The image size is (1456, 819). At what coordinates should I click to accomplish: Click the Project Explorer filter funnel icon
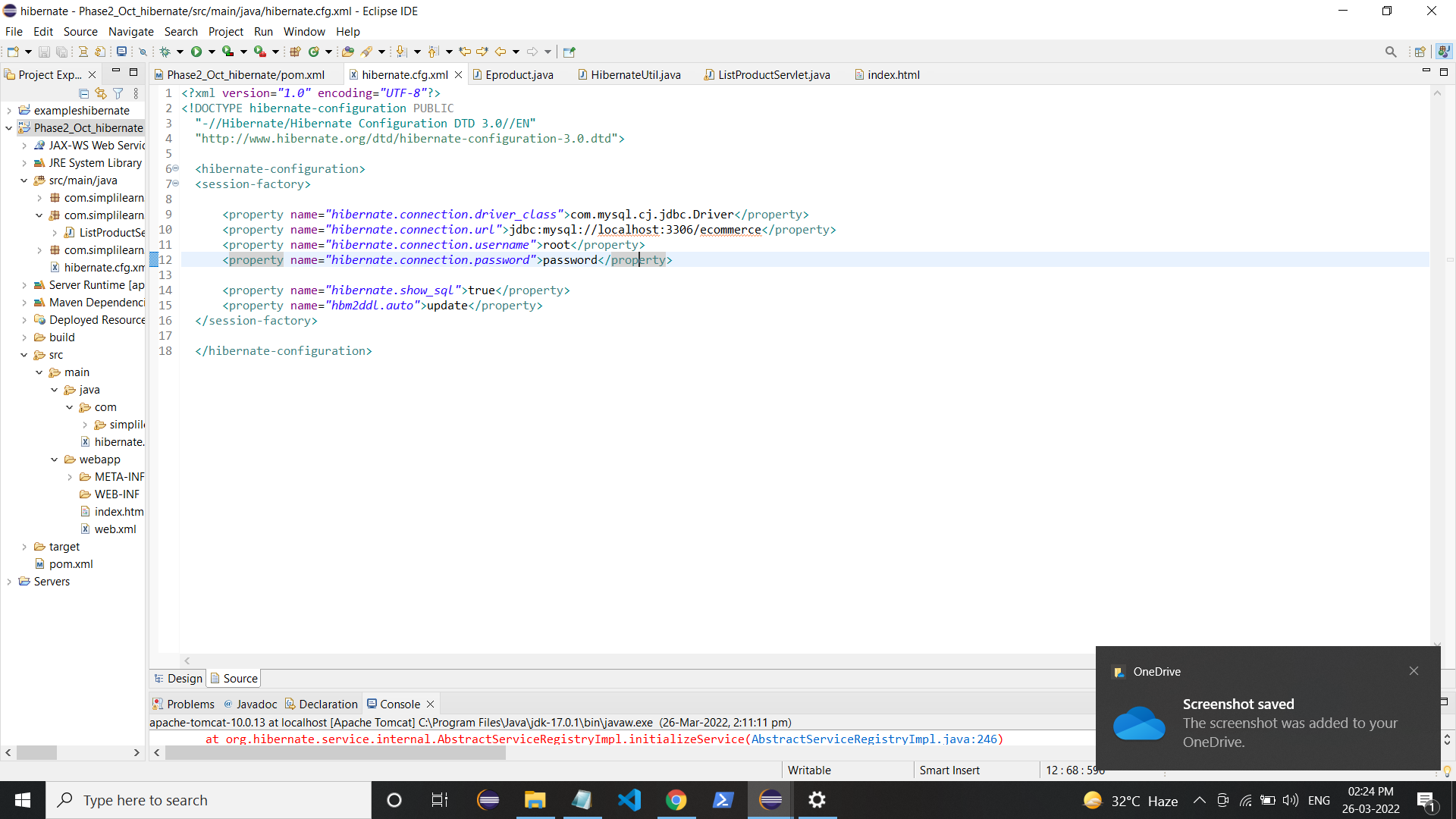(118, 93)
